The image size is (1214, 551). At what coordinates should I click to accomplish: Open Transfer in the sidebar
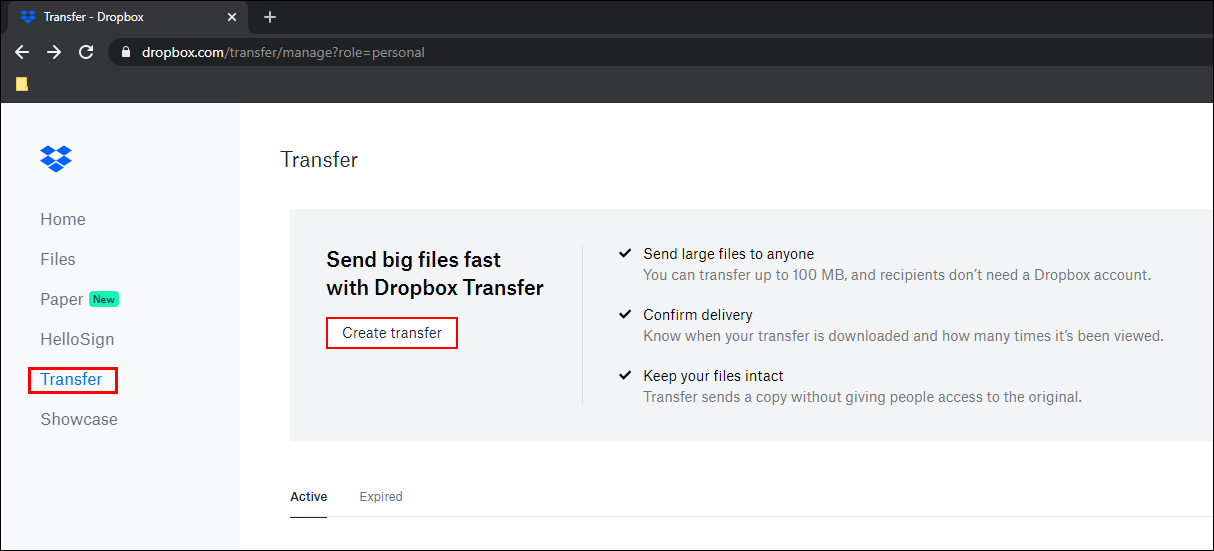[72, 379]
